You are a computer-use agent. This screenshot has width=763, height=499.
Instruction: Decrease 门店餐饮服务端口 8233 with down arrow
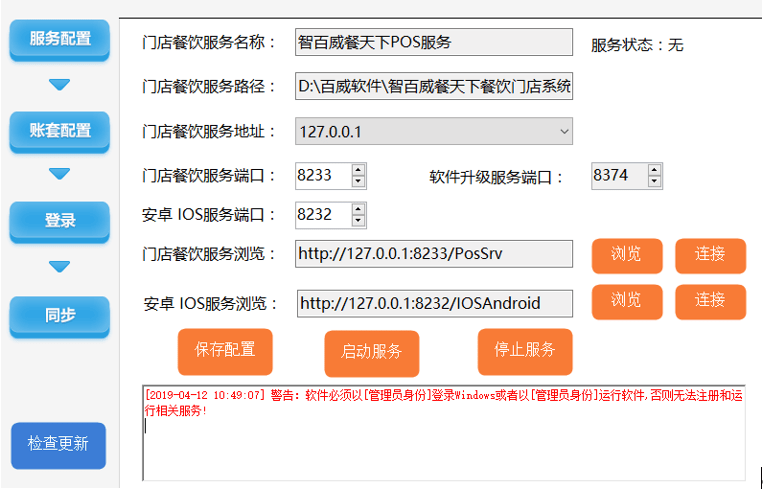point(358,182)
